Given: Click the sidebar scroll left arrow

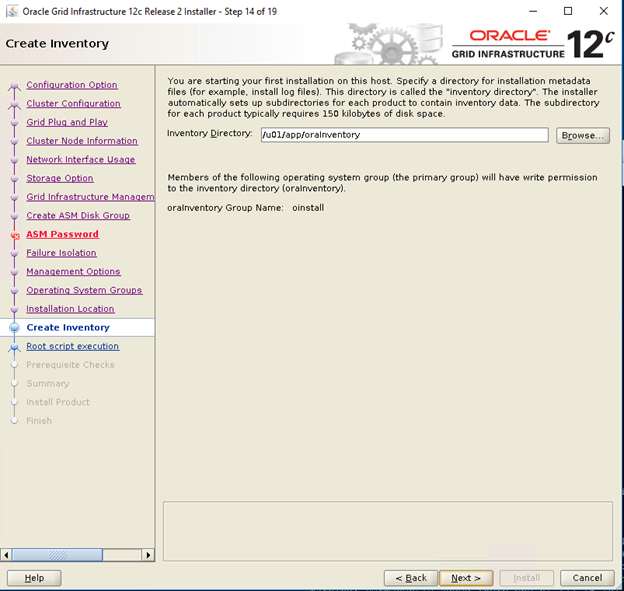Looking at the screenshot, I should pyautogui.click(x=6, y=555).
